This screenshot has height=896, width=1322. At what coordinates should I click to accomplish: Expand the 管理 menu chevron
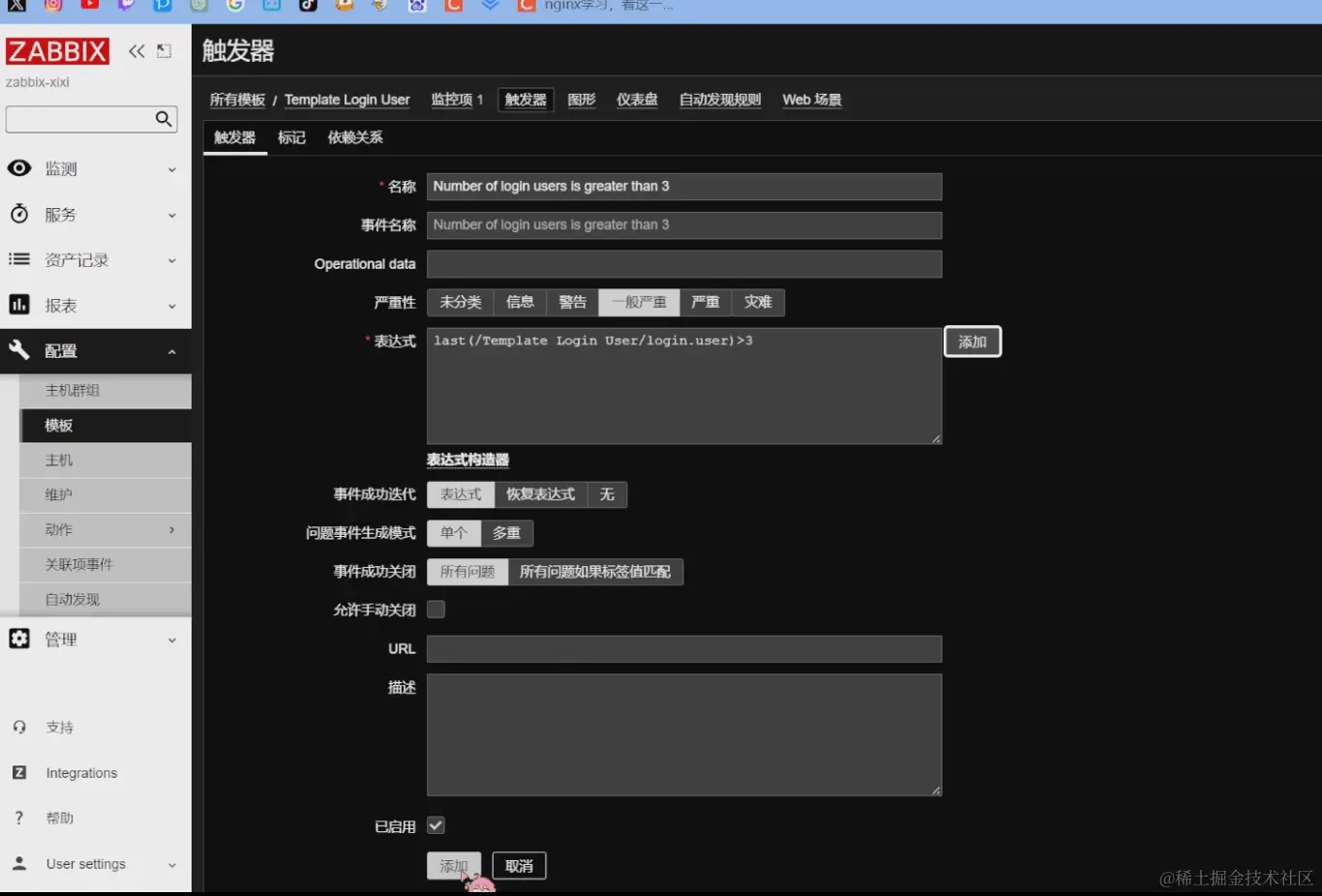point(172,640)
